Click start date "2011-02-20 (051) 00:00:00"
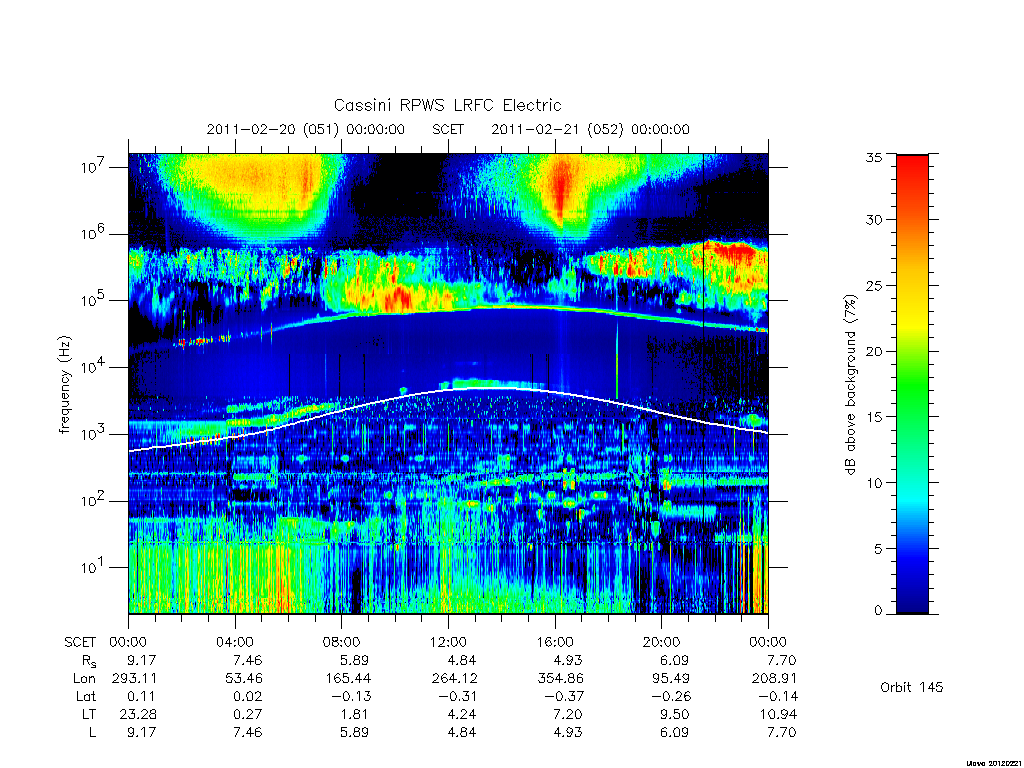1024x768 pixels. point(306,129)
